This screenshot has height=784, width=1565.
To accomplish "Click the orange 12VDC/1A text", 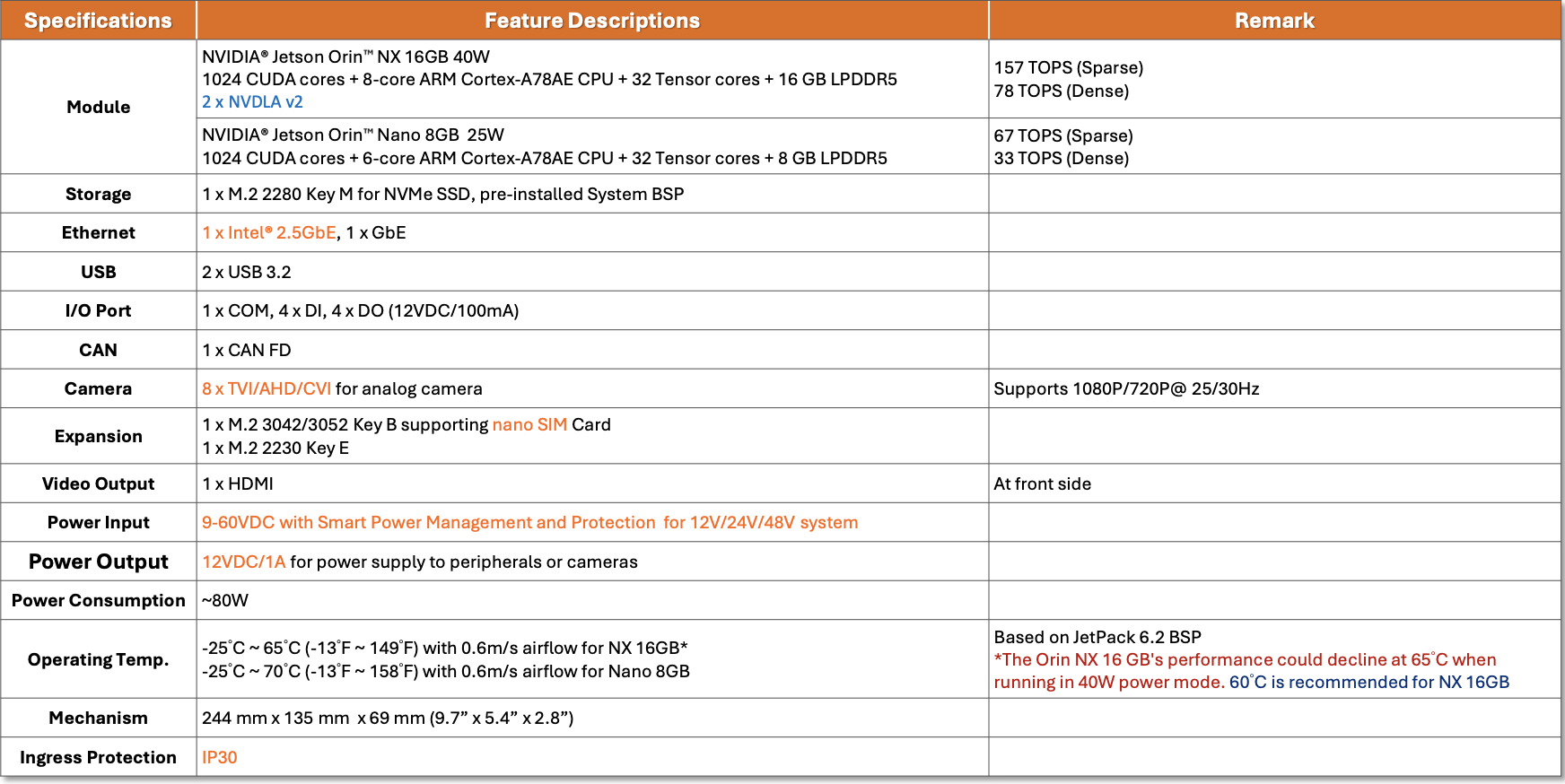I will point(243,562).
